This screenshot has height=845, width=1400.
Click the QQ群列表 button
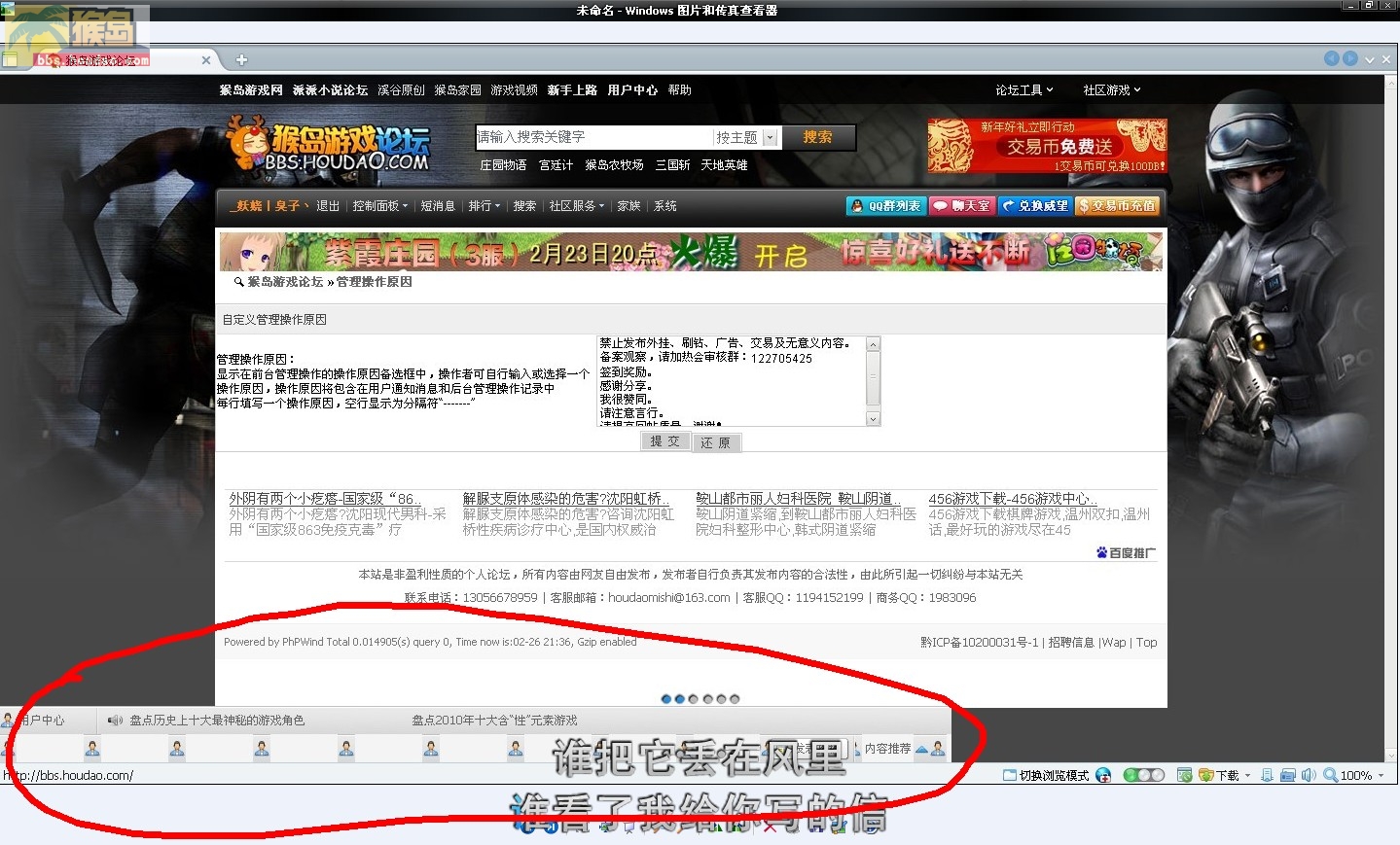coord(884,206)
